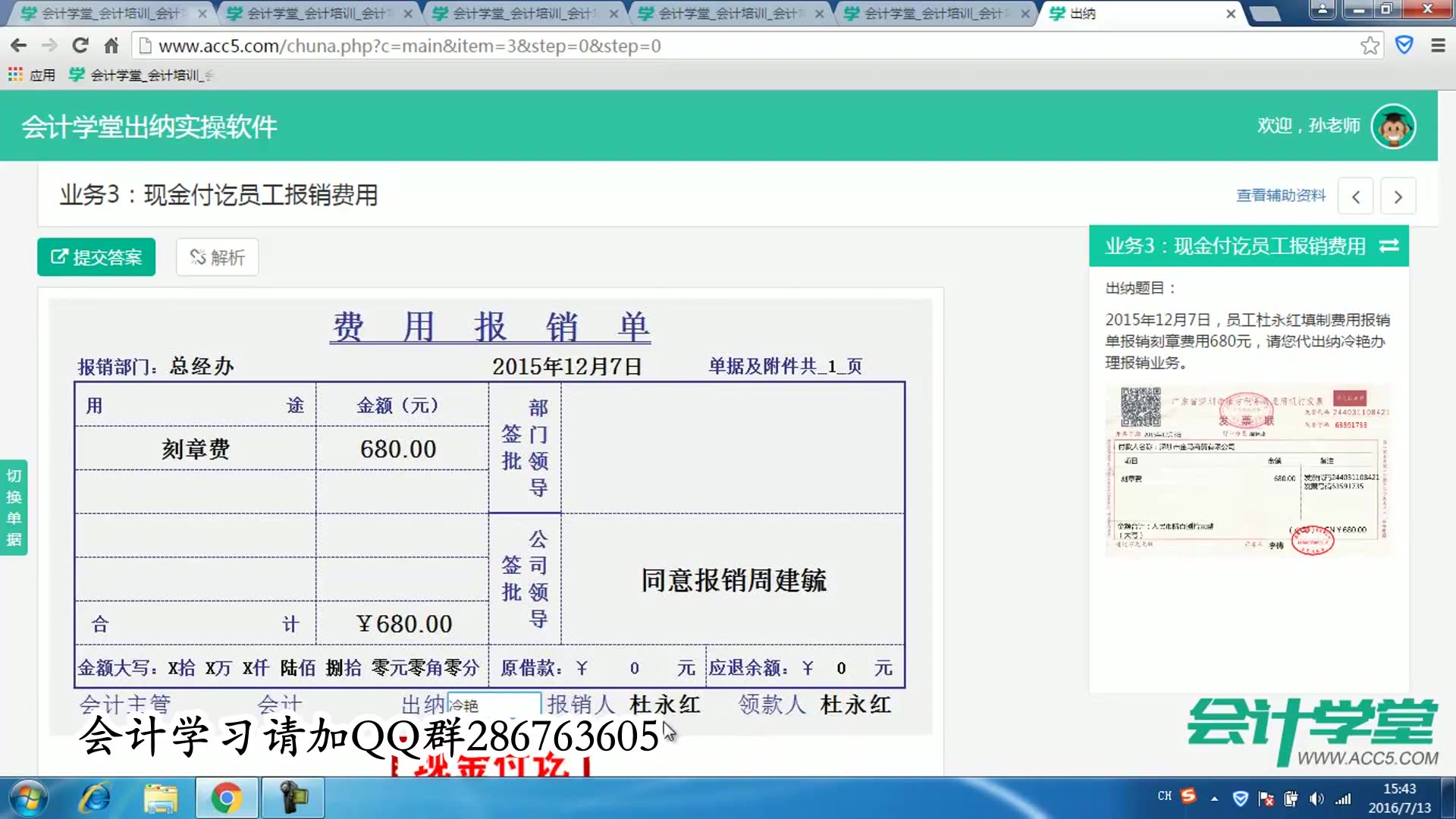Refresh the current page

pyautogui.click(x=80, y=45)
